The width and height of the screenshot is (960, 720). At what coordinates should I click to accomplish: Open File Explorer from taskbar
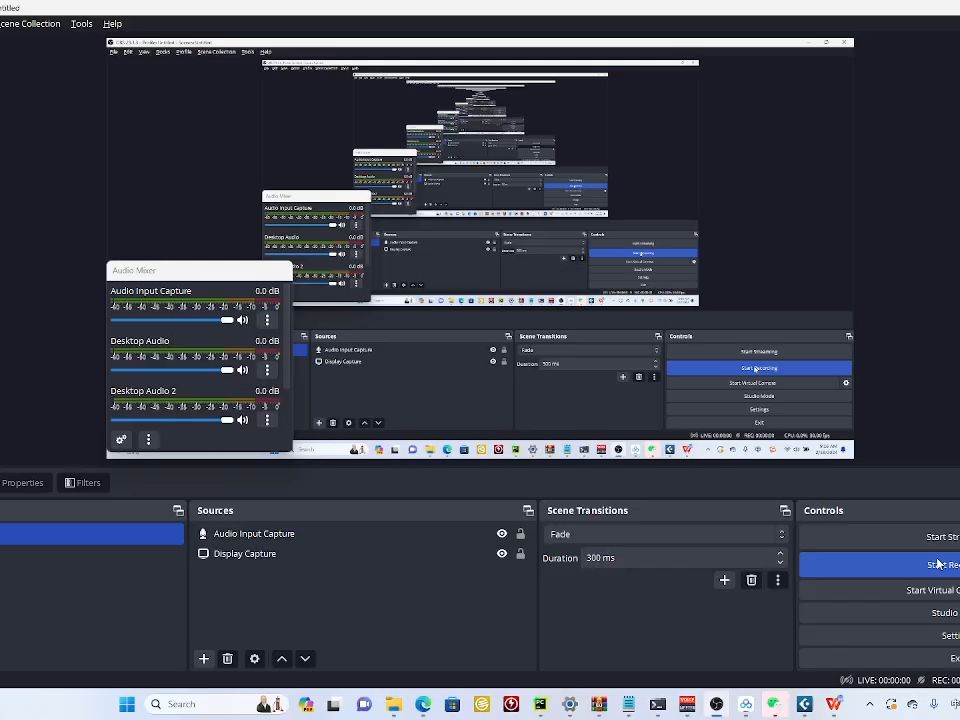tap(394, 704)
